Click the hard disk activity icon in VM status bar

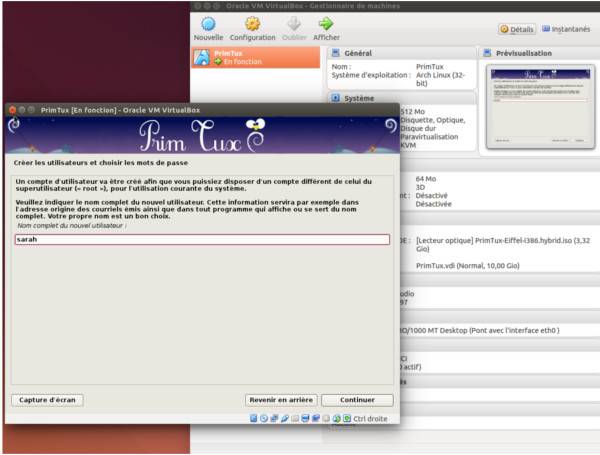coord(253,418)
